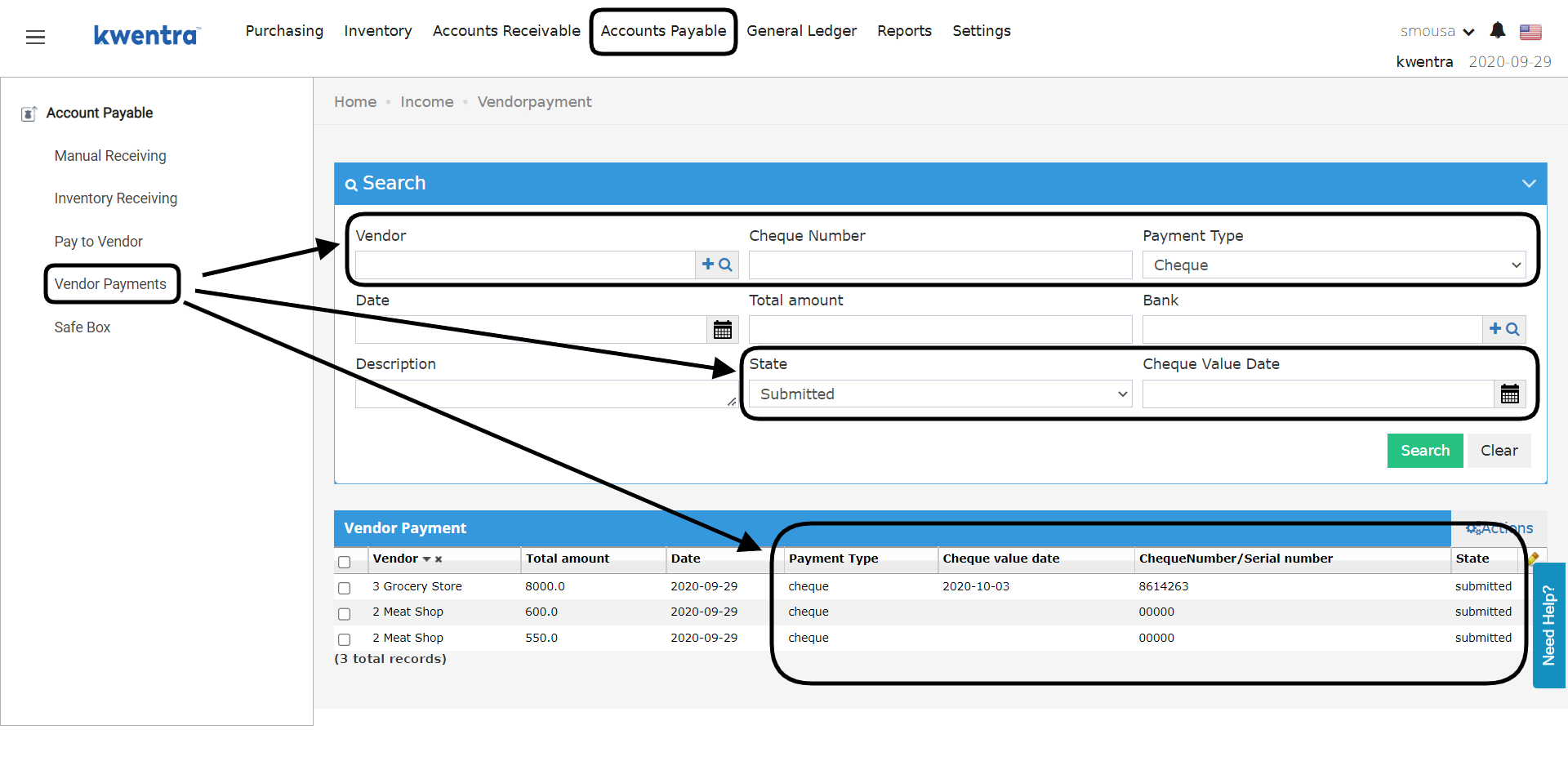Open the Date calendar picker
1568x770 pixels.
coord(723,330)
